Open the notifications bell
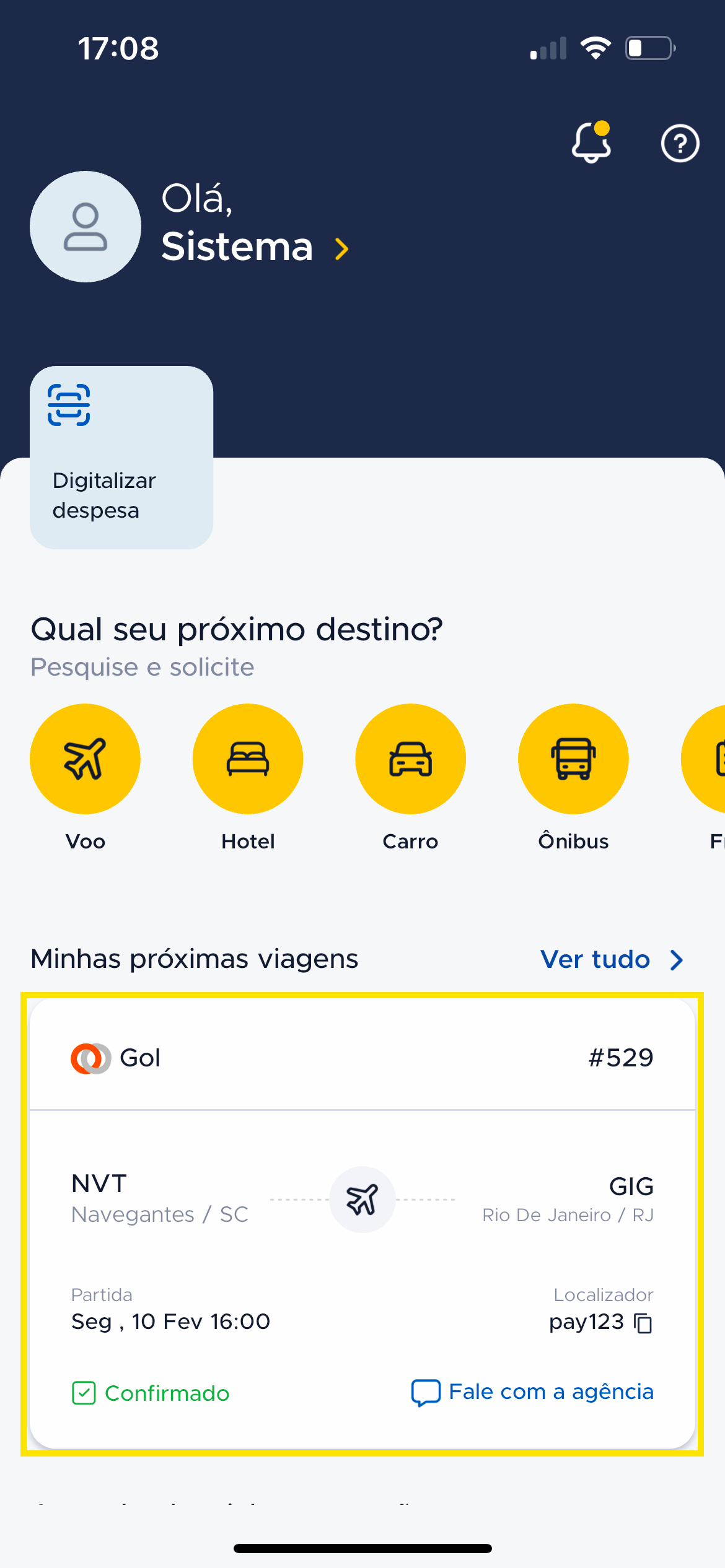The image size is (725, 1568). point(591,142)
